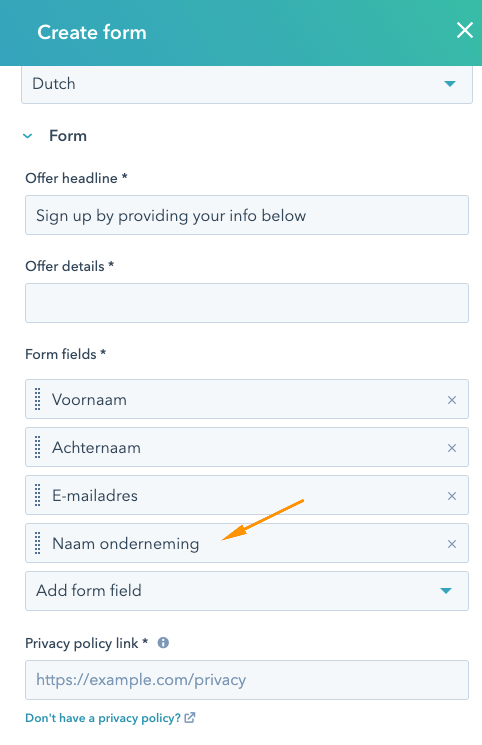
Task: Remove the Achternaam form field
Action: [x=452, y=448]
